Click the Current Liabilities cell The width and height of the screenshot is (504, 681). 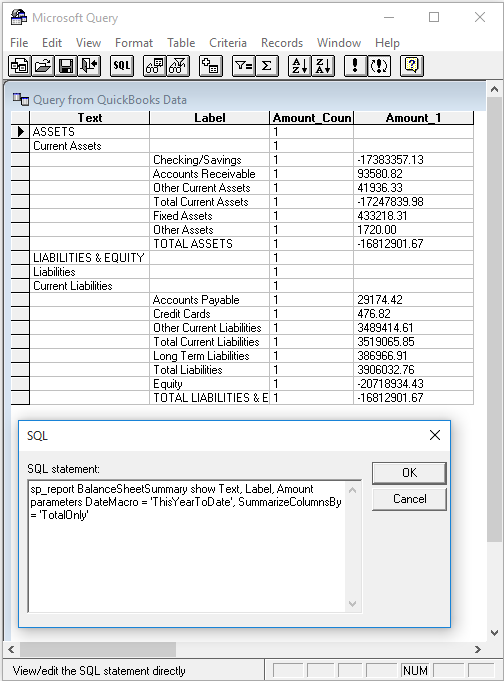(x=90, y=286)
